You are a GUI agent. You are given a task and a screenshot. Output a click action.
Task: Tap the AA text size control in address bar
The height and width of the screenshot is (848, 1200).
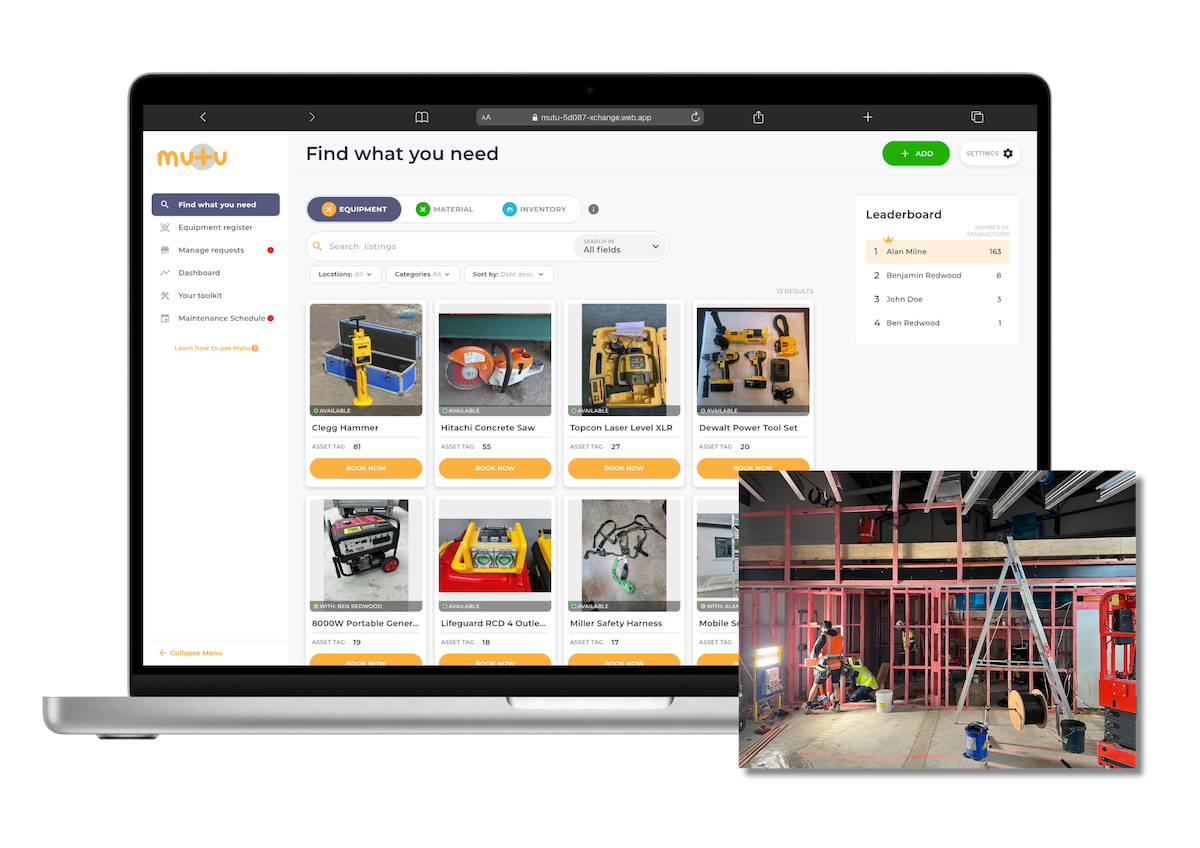click(486, 117)
